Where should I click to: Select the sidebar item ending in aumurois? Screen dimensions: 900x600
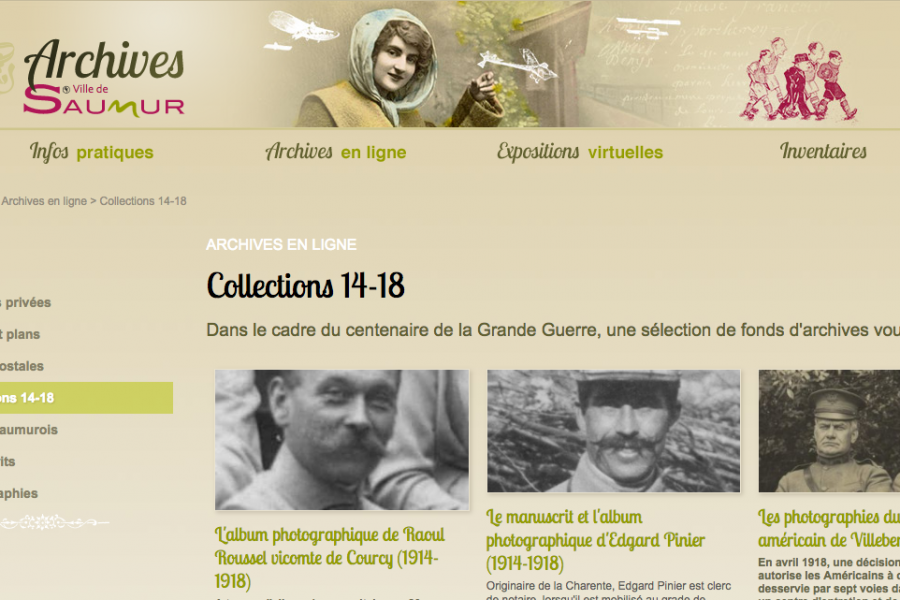click(x=29, y=429)
